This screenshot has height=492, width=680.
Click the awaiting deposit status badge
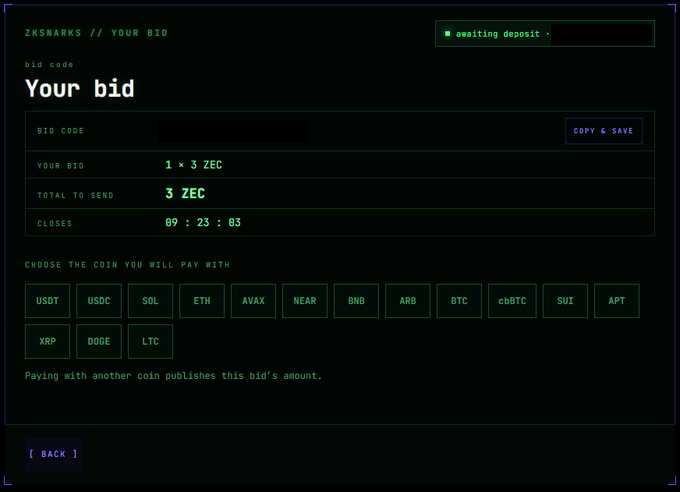pyautogui.click(x=545, y=33)
